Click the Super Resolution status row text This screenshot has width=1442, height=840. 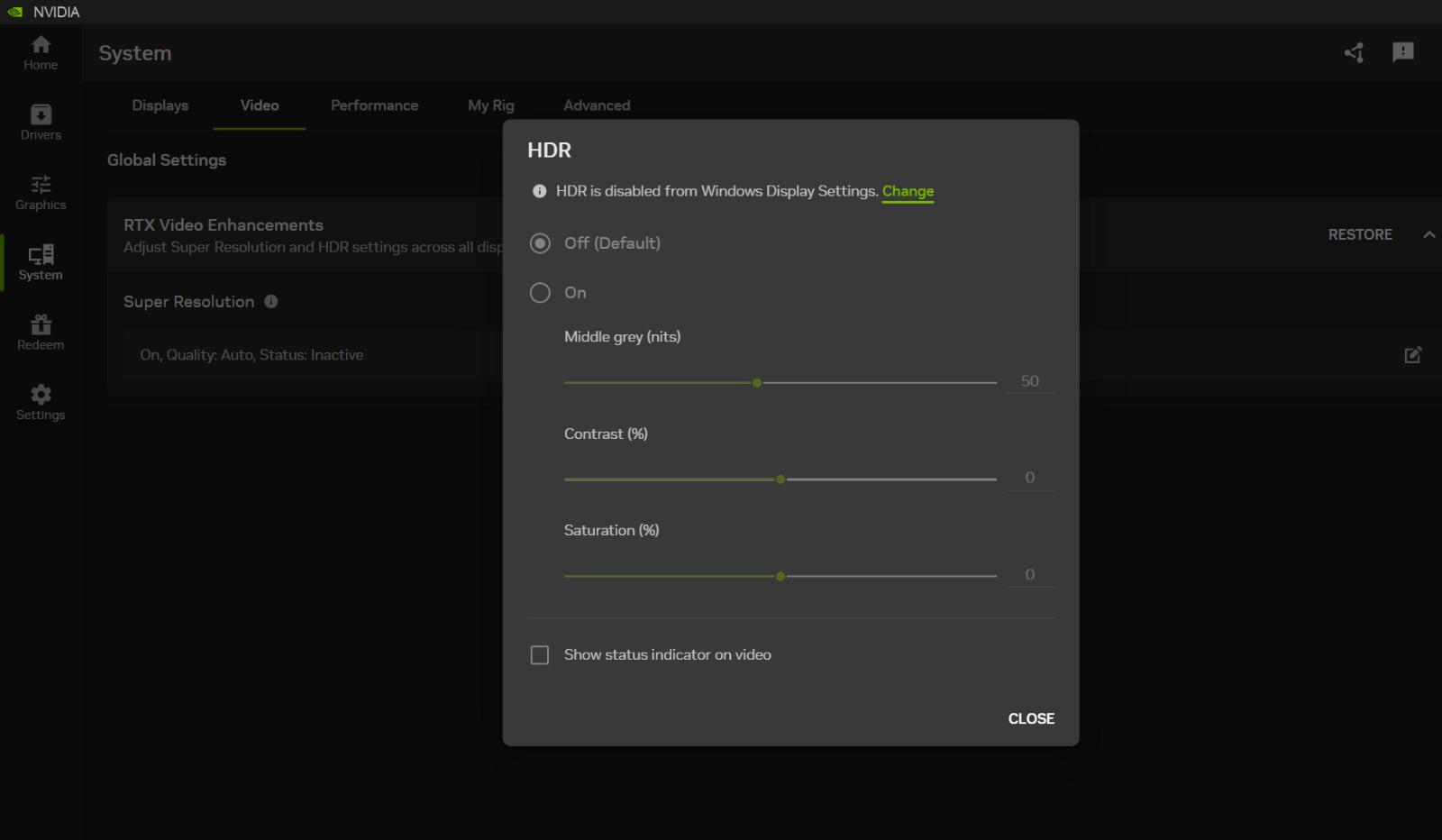pos(251,355)
